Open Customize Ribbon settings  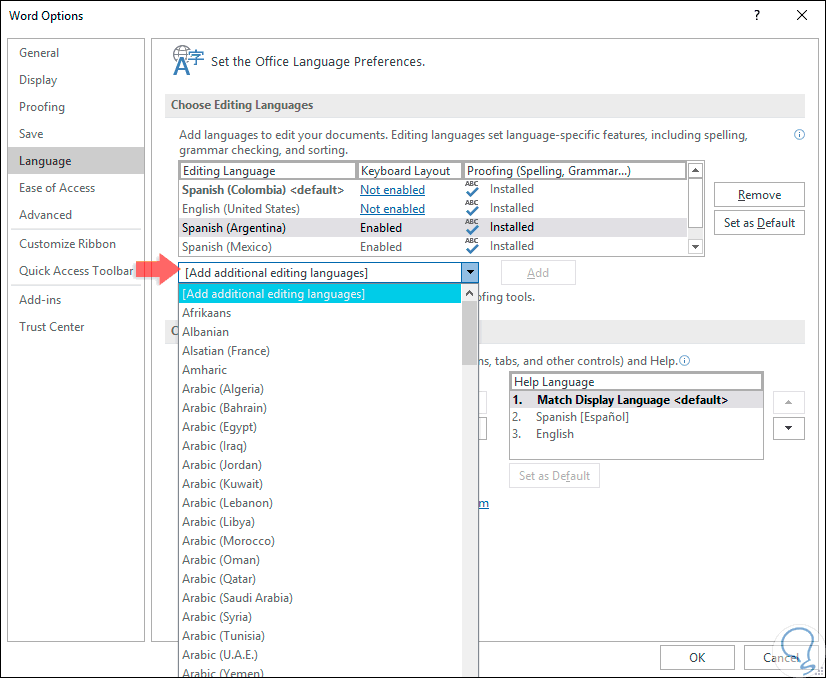tap(76, 244)
